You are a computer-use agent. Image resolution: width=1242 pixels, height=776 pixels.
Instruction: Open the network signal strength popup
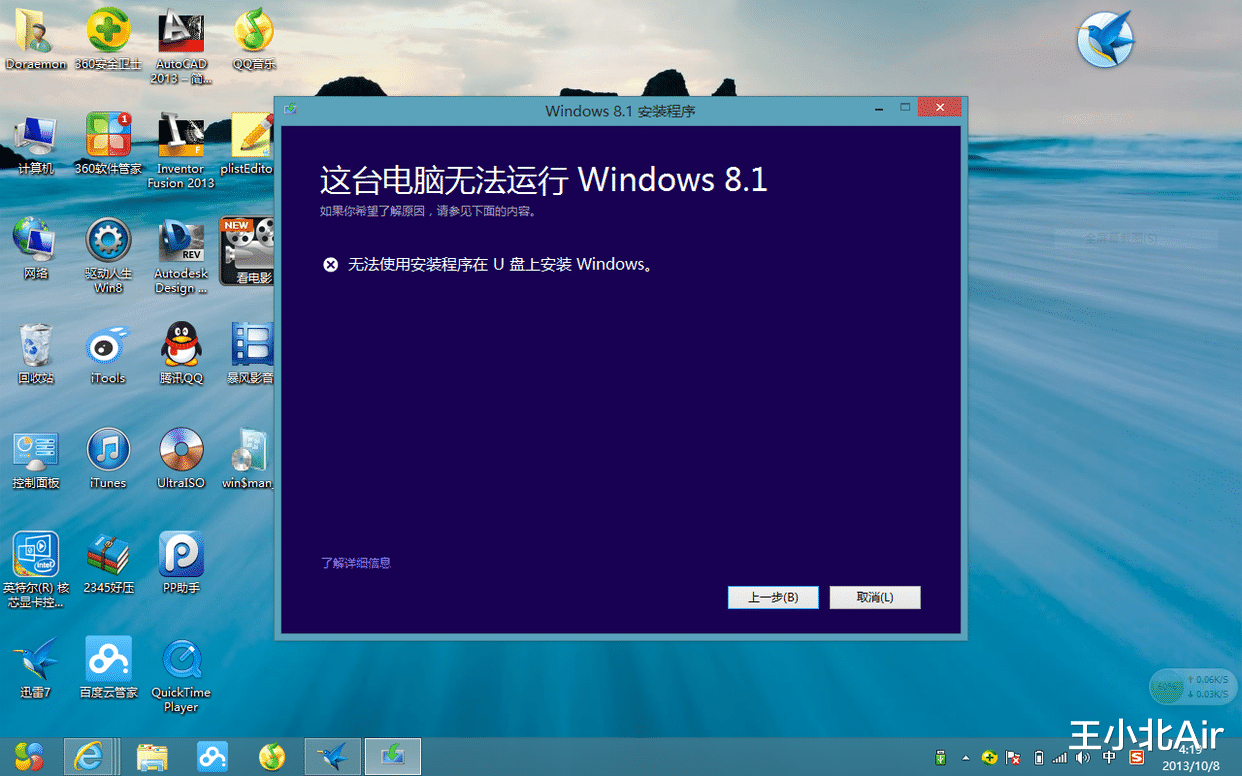click(x=1058, y=758)
